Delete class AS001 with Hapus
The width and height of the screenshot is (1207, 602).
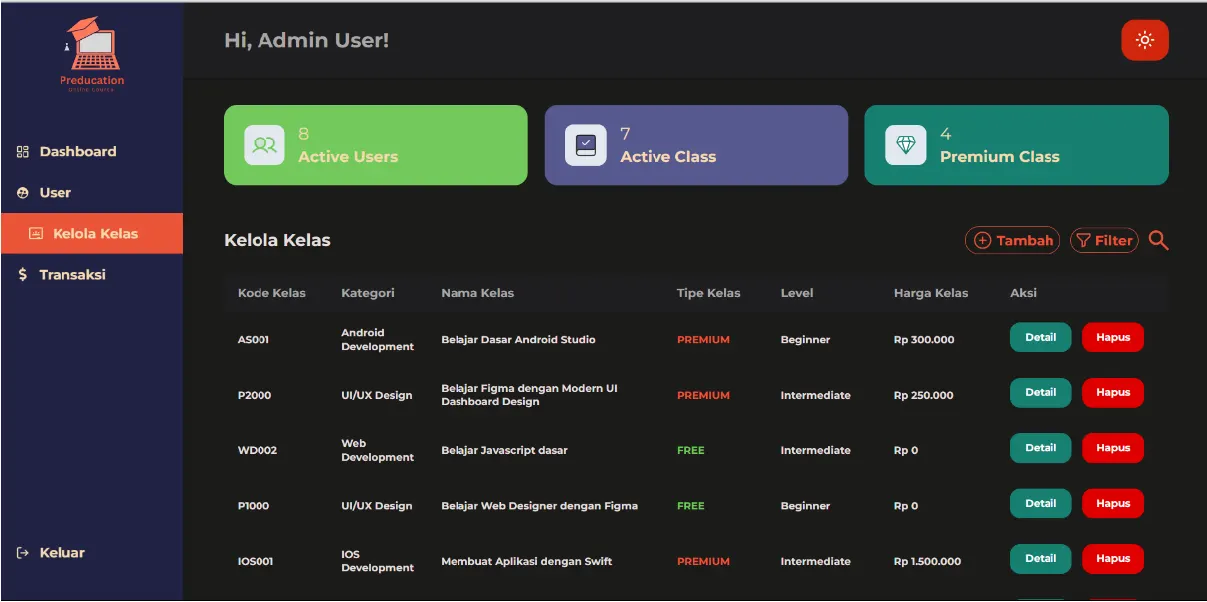[1112, 337]
